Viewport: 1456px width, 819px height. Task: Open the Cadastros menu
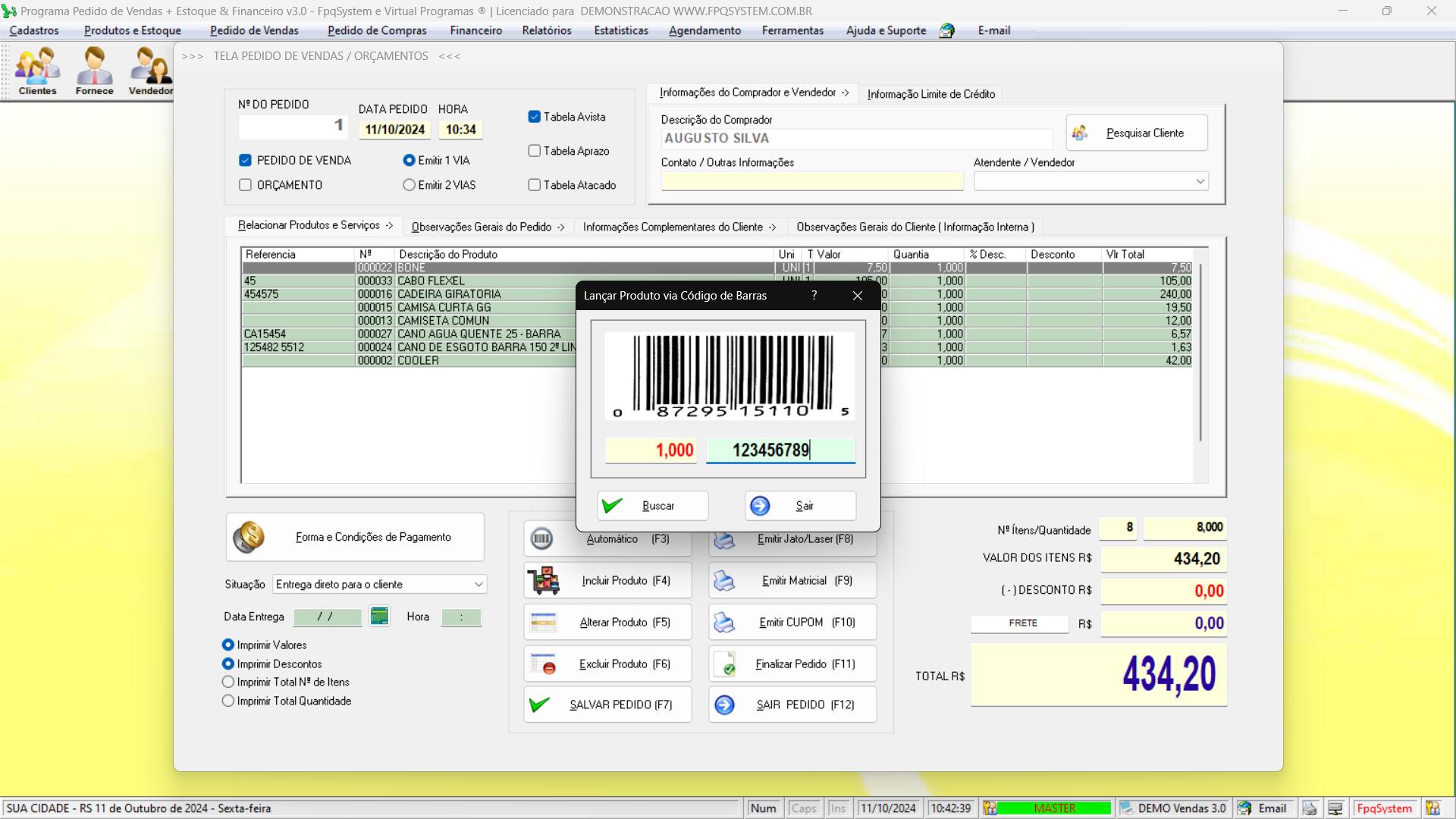click(34, 31)
